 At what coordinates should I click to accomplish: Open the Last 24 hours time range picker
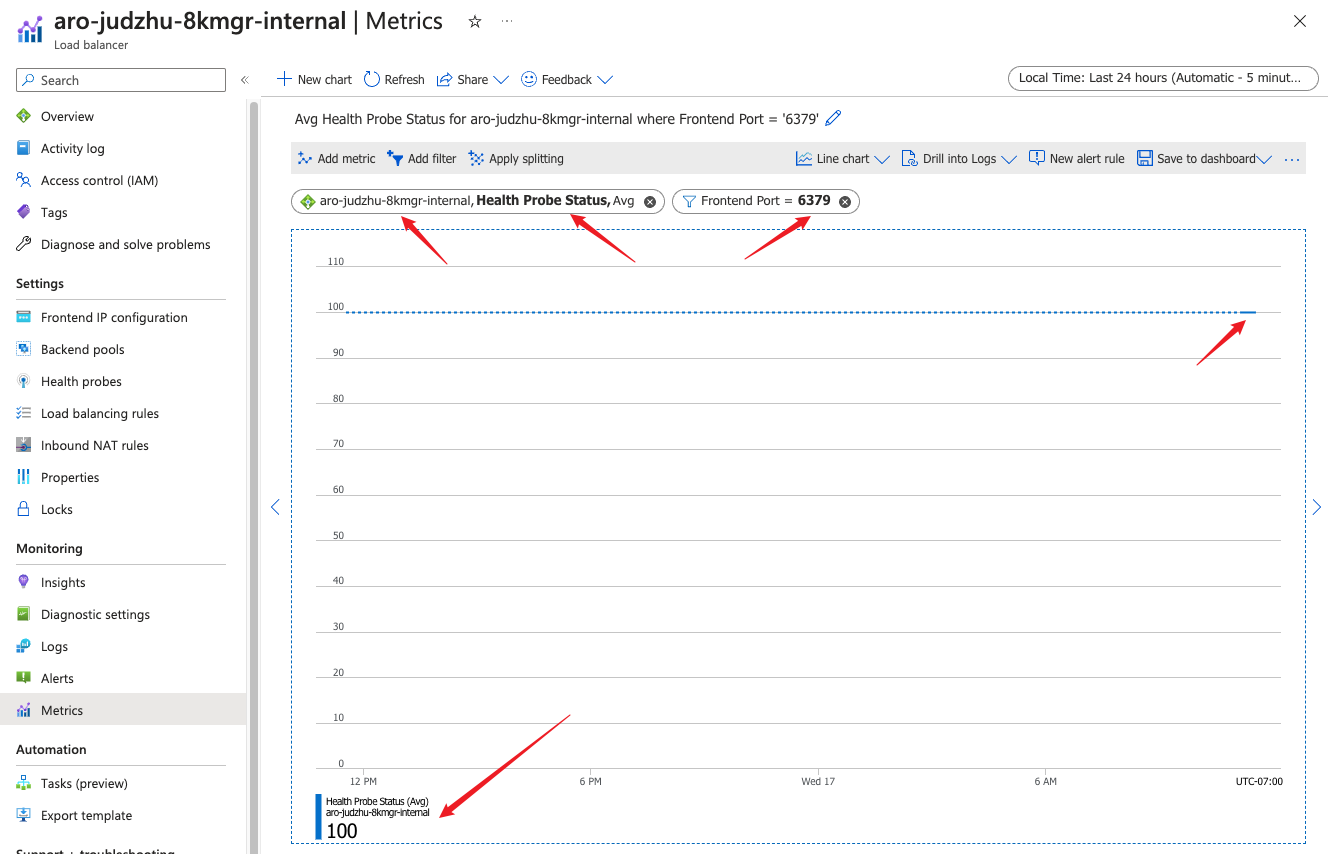(1161, 78)
